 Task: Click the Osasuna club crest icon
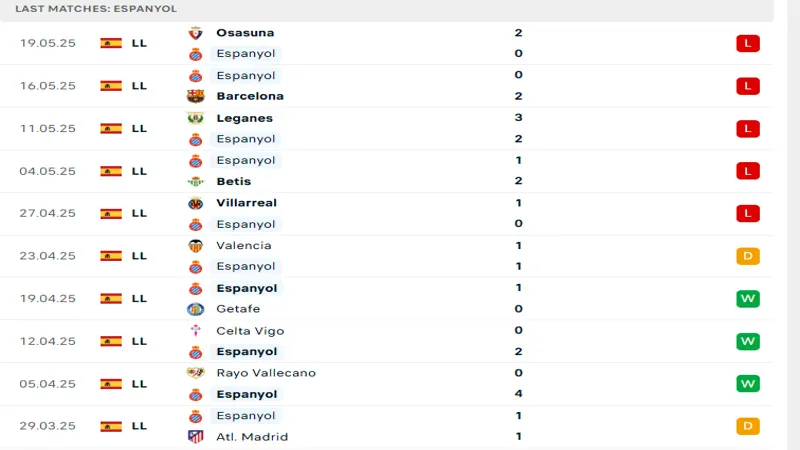(195, 33)
